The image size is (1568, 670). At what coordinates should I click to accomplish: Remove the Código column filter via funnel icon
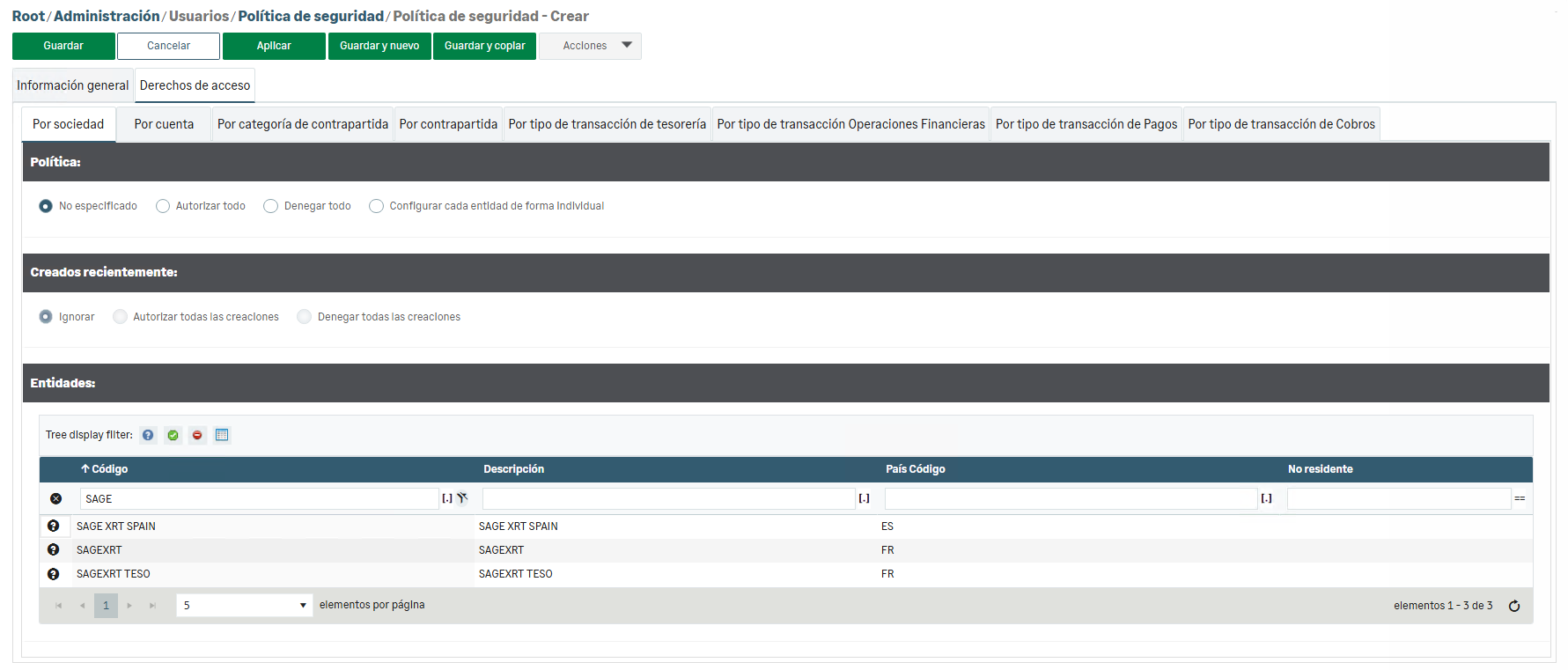(x=462, y=498)
